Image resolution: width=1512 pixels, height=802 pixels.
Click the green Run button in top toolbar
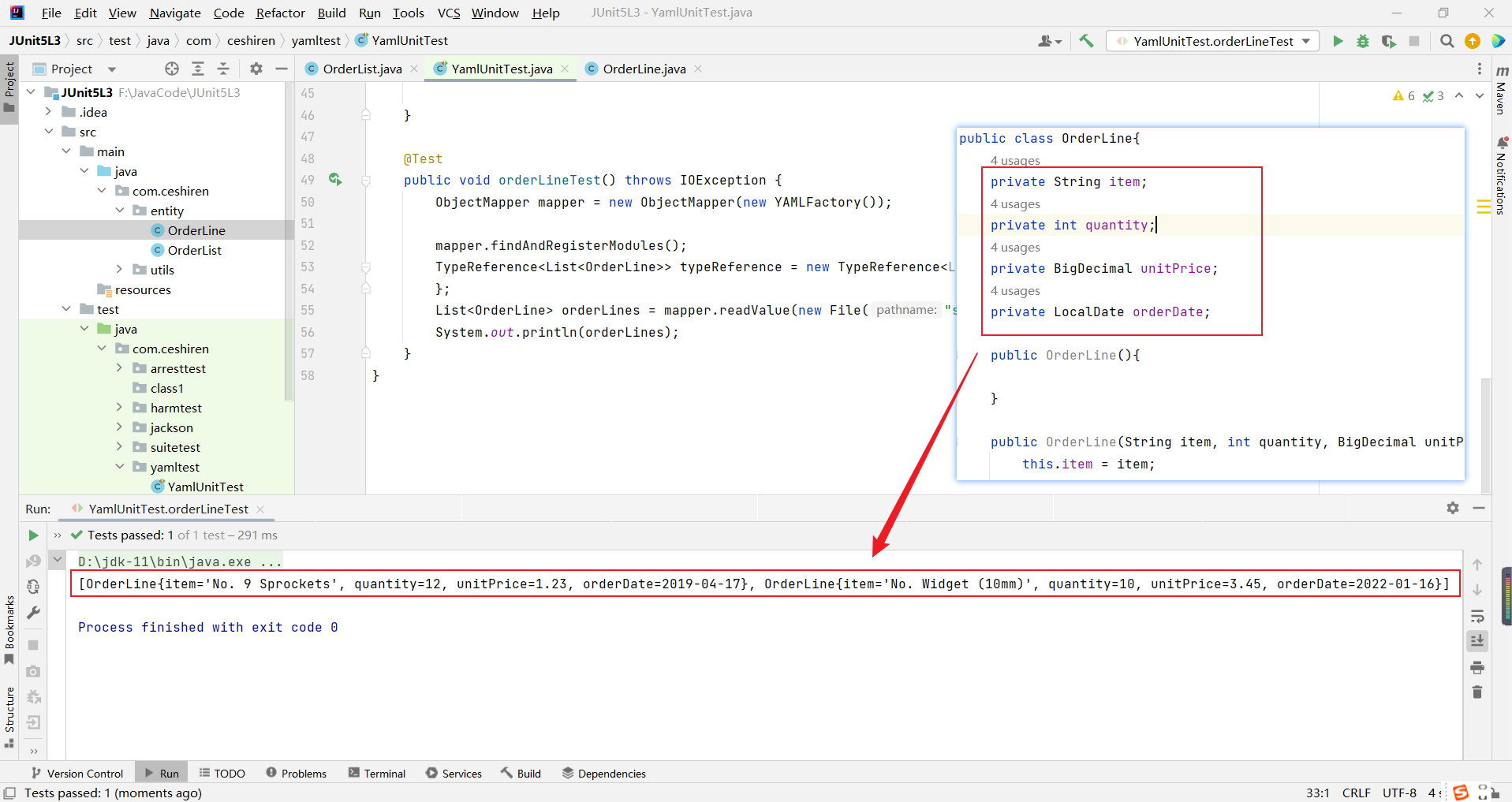[1338, 41]
